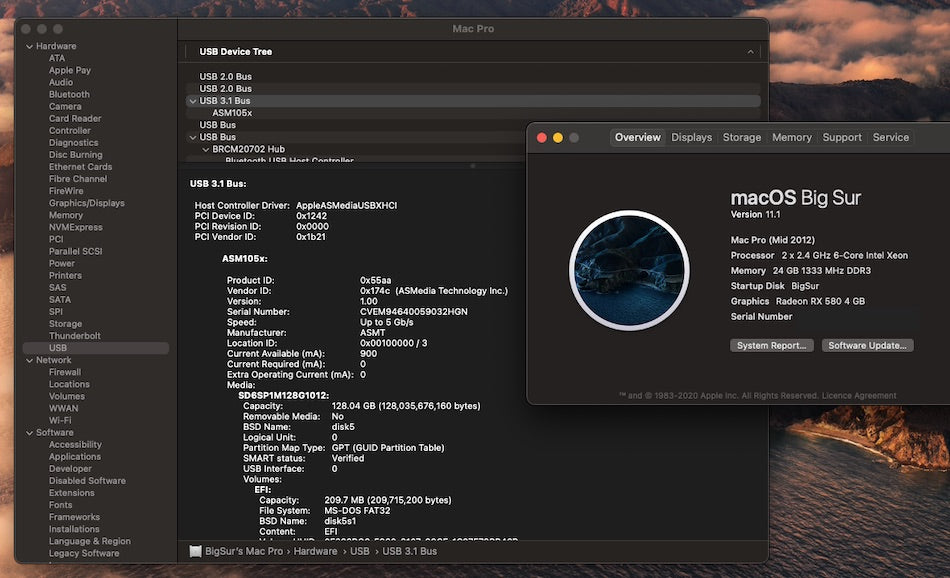Collapse the BRCM20702 Hub tree node
This screenshot has height=578, width=950.
pos(205,149)
